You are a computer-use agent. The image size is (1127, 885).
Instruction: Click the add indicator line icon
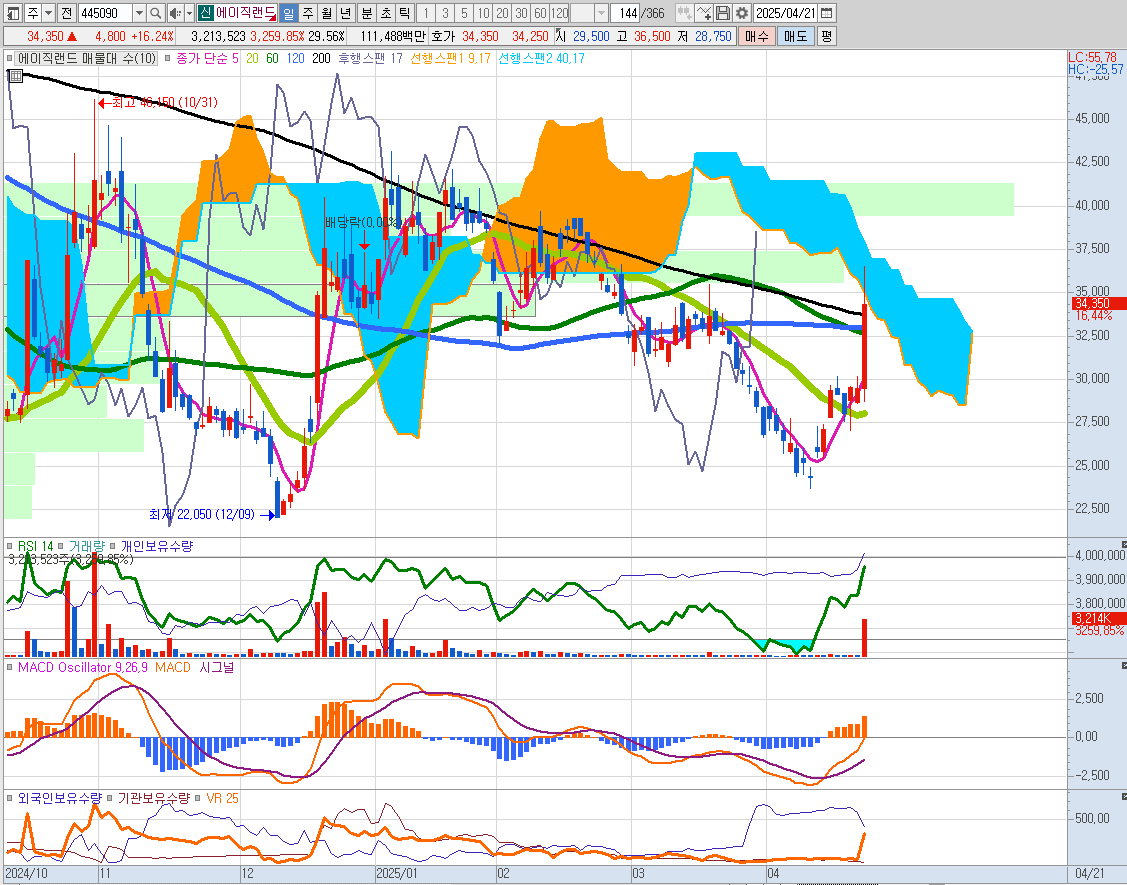click(x=704, y=13)
